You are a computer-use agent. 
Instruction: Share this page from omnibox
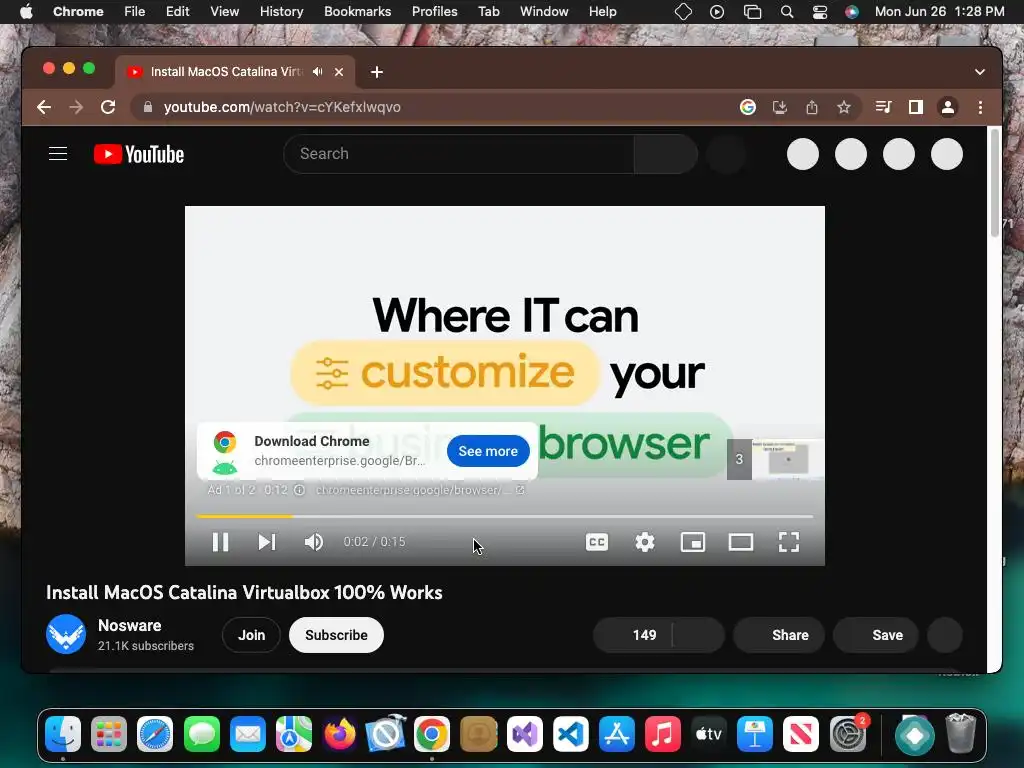(x=812, y=107)
